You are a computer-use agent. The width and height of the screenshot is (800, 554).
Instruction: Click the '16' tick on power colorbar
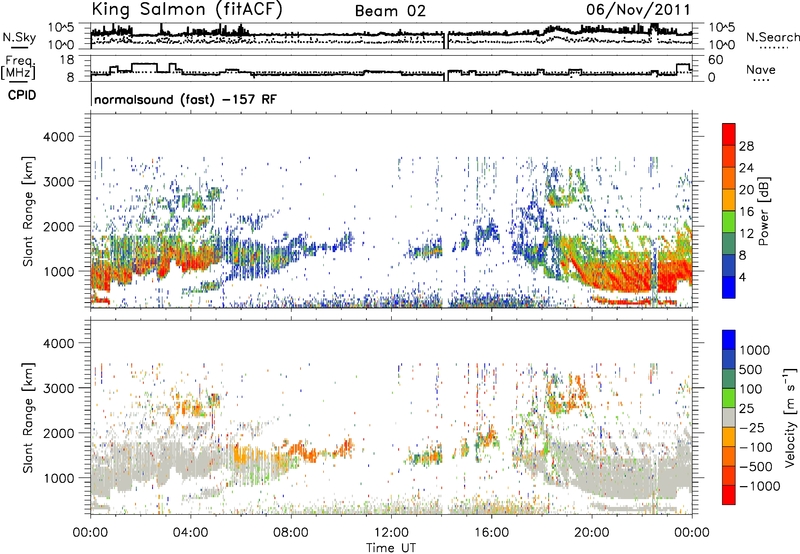746,212
